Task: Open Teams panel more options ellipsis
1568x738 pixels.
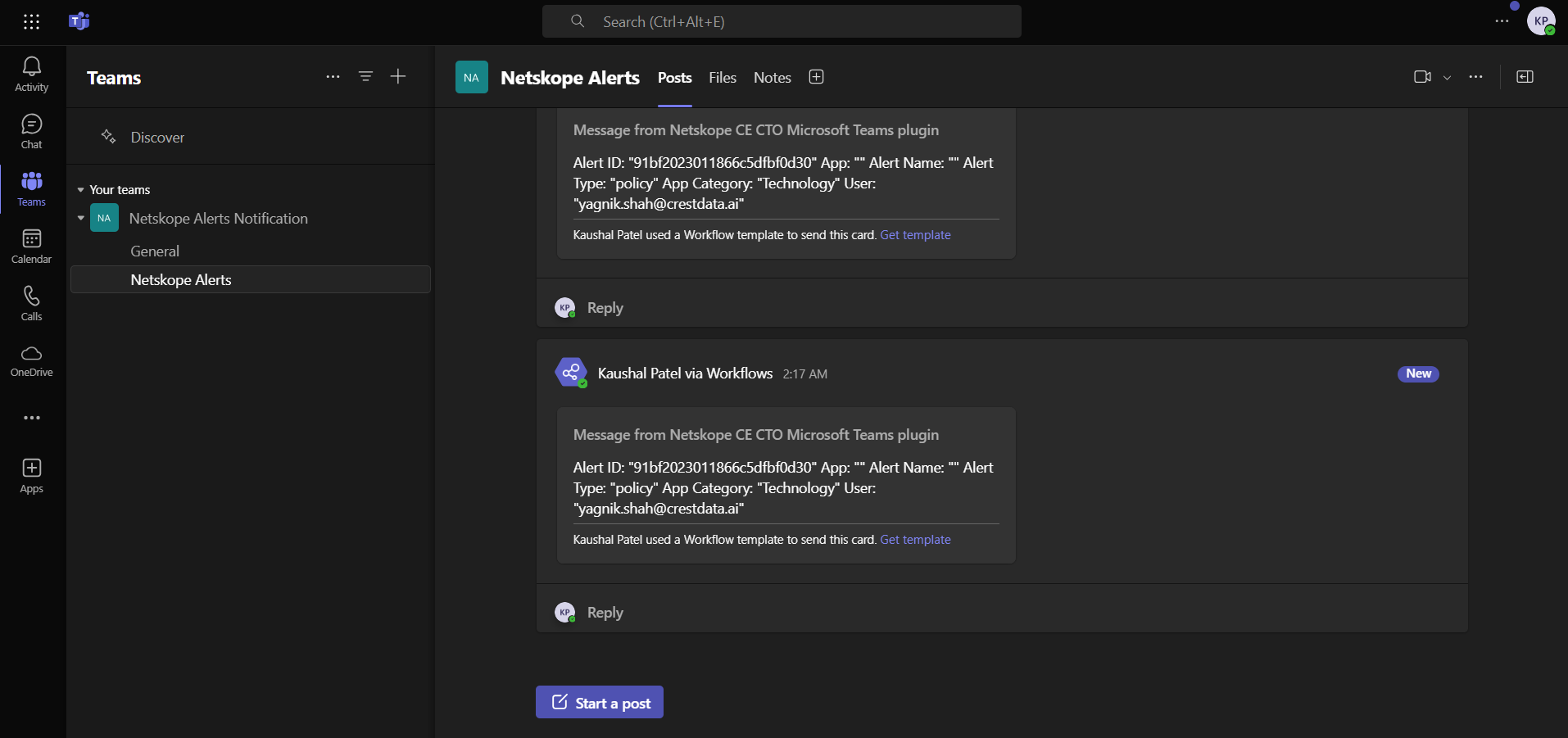Action: 333,77
